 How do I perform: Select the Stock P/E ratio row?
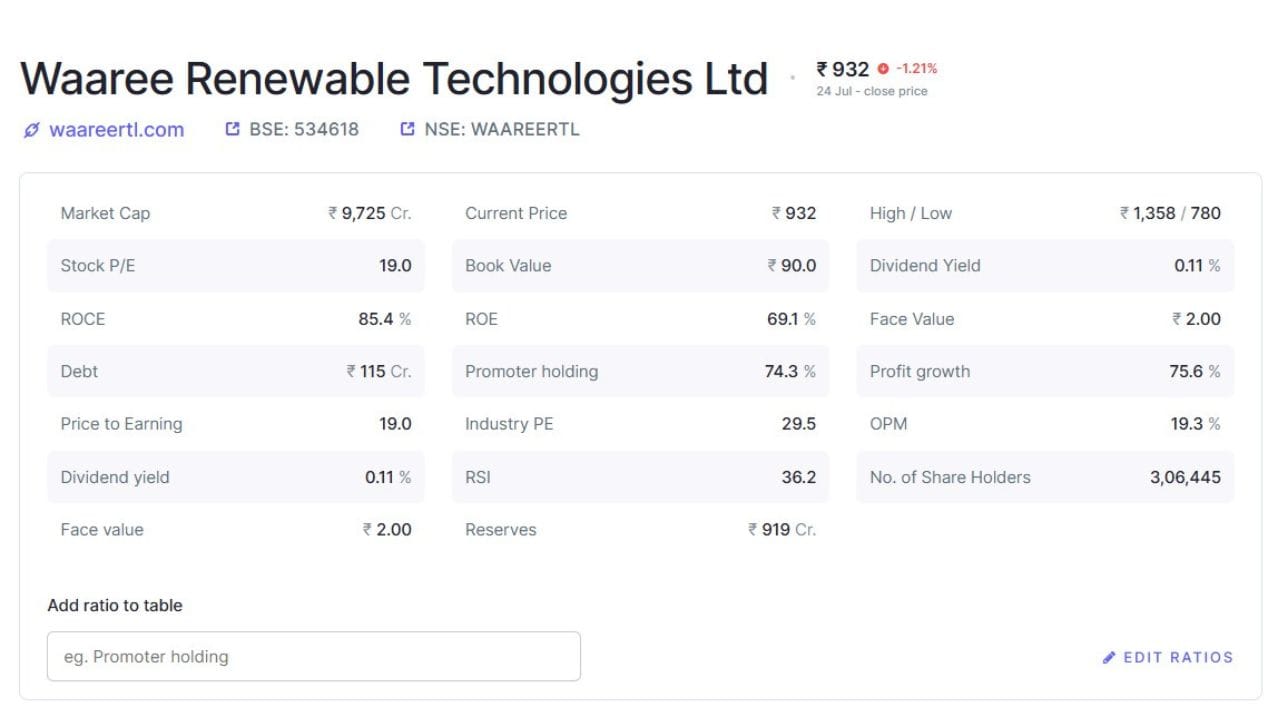click(x=236, y=266)
